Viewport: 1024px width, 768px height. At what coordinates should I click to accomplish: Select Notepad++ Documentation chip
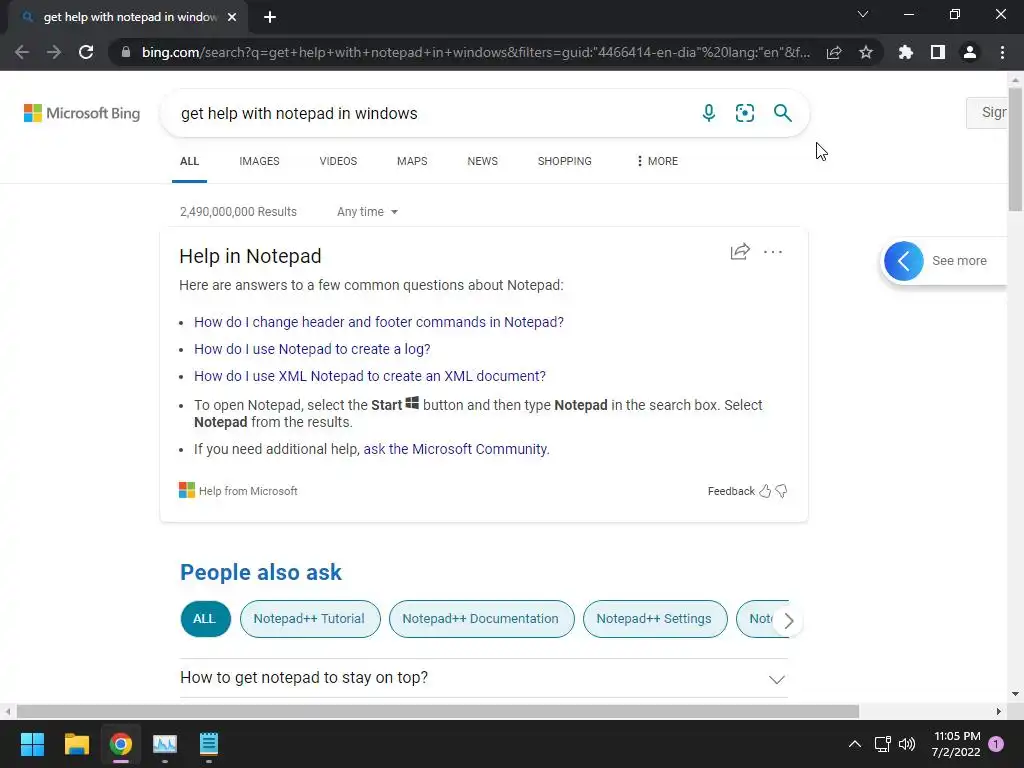point(481,619)
